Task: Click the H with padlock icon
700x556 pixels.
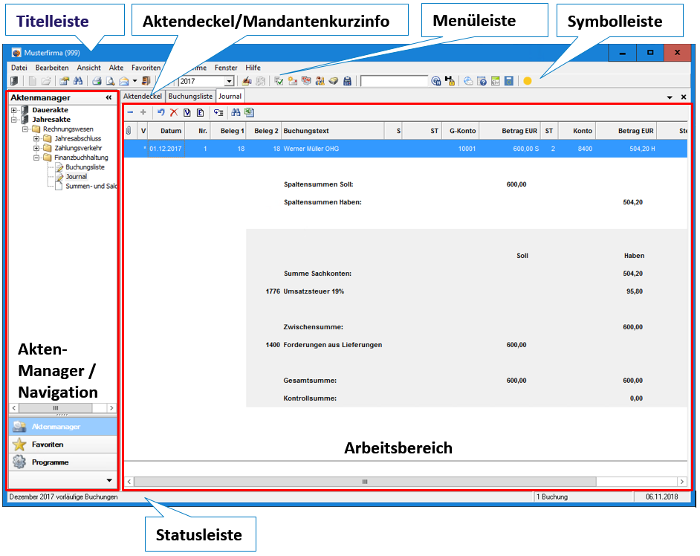Action: (450, 81)
